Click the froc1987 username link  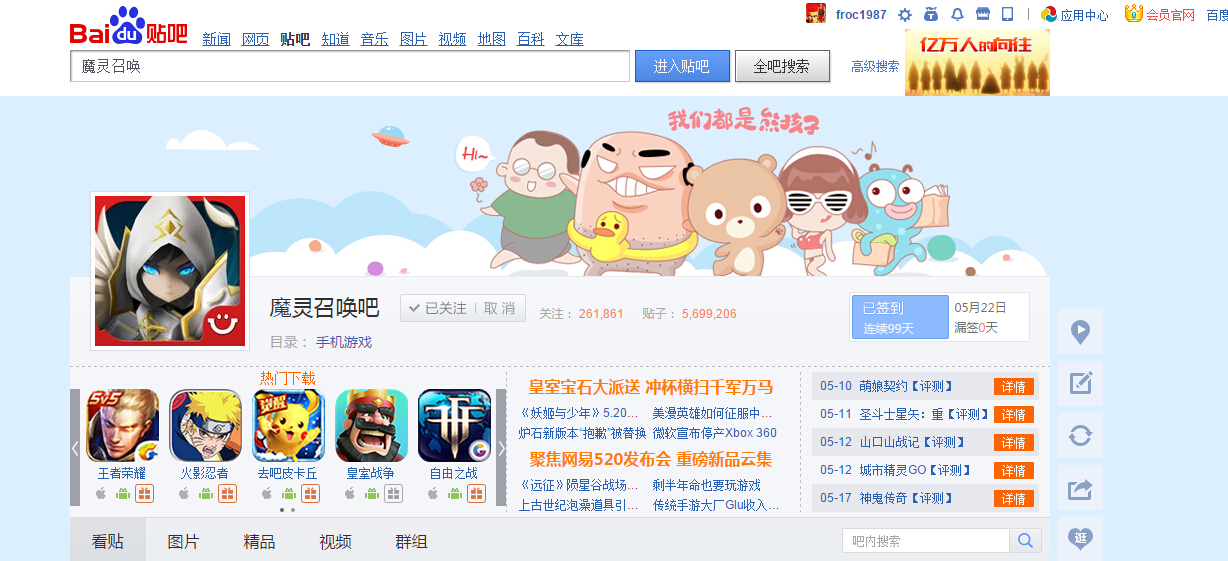[861, 14]
